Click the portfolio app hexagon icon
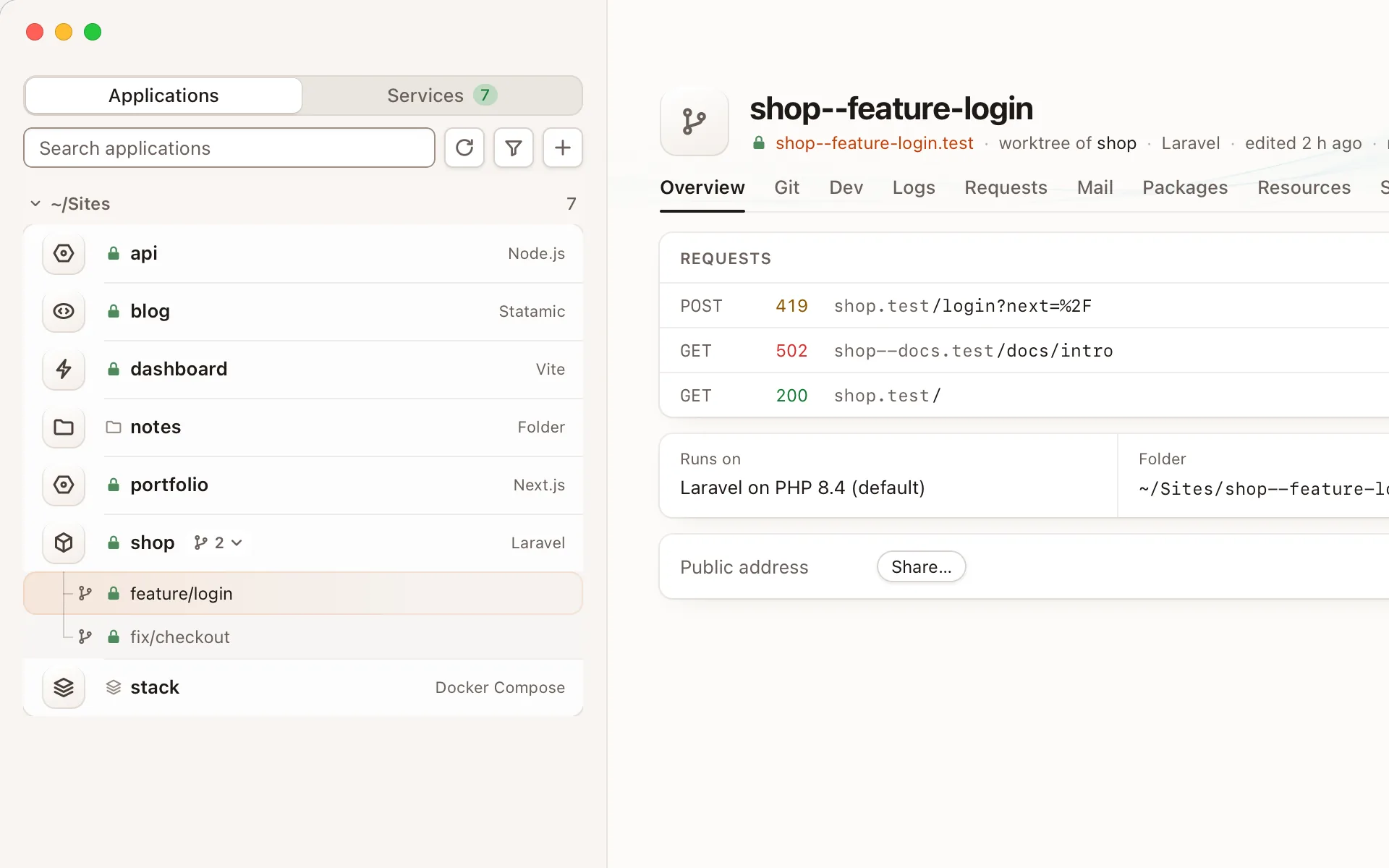This screenshot has height=868, width=1389. (x=64, y=485)
